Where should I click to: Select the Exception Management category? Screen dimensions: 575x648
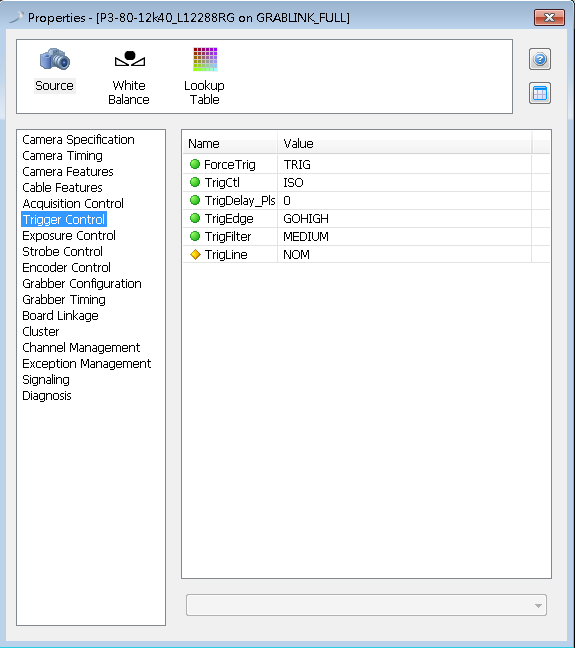tap(87, 364)
